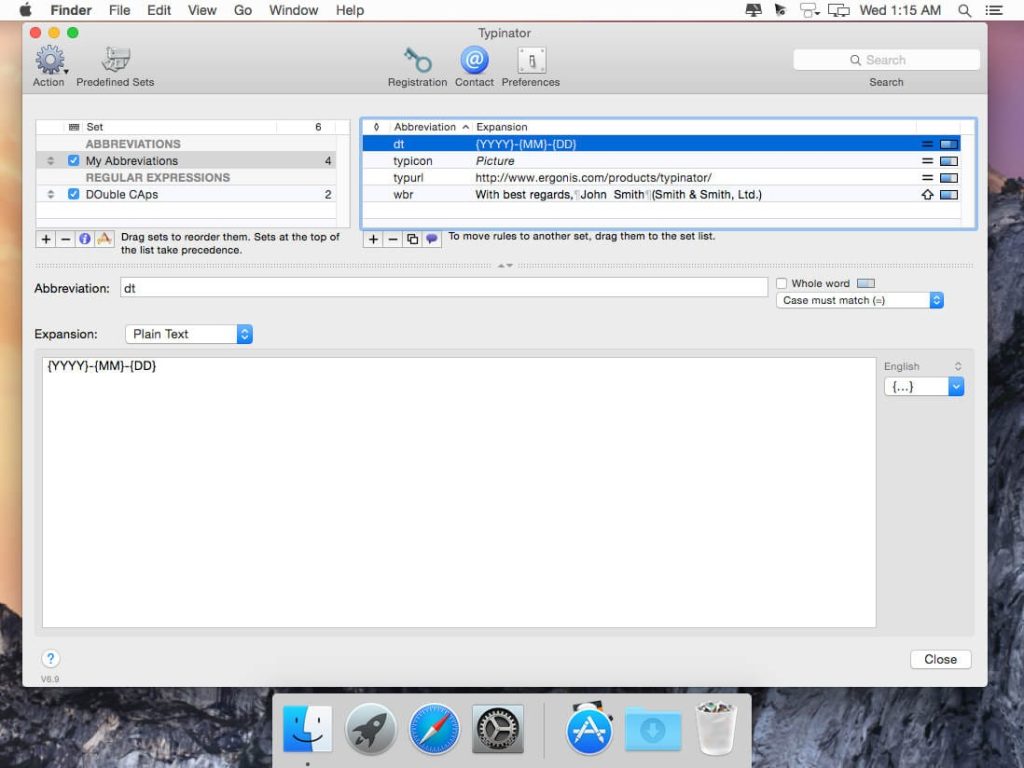This screenshot has height=768, width=1024.
Task: Click the Close button
Action: (x=940, y=659)
